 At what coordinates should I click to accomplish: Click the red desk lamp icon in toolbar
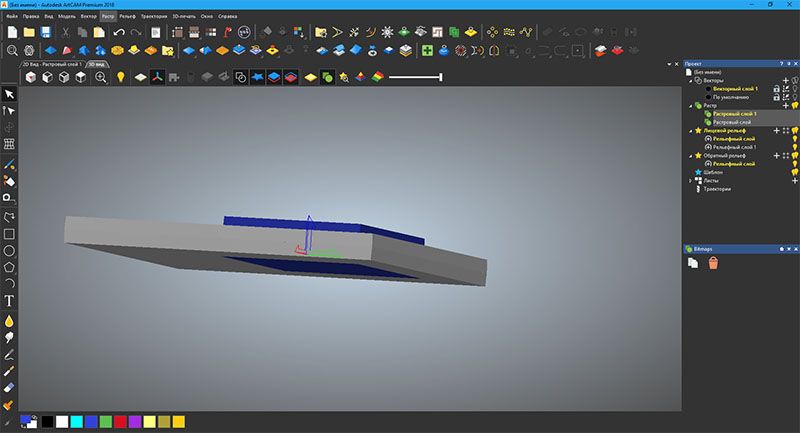pos(228,33)
